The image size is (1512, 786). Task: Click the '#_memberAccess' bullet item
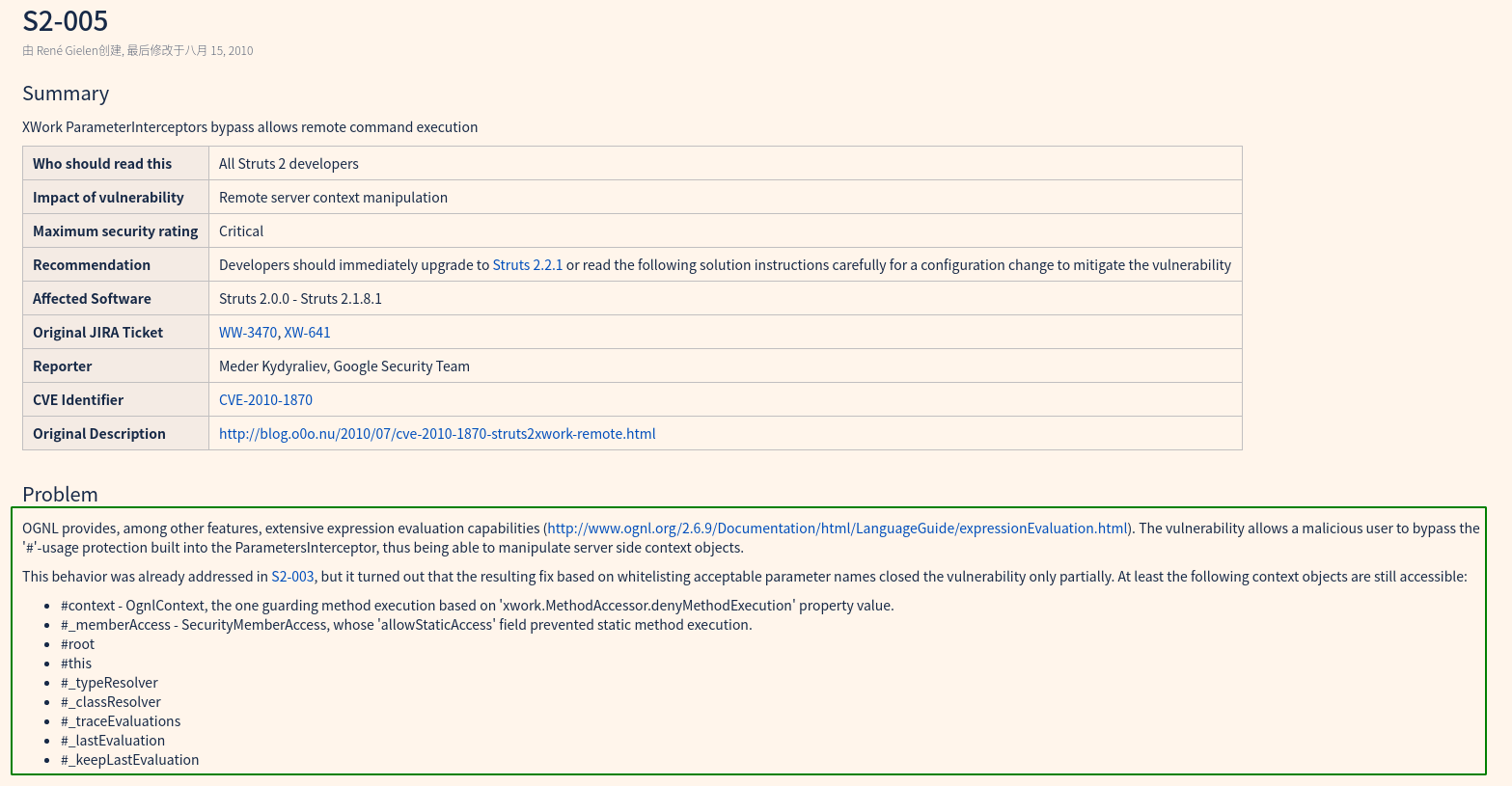405,625
